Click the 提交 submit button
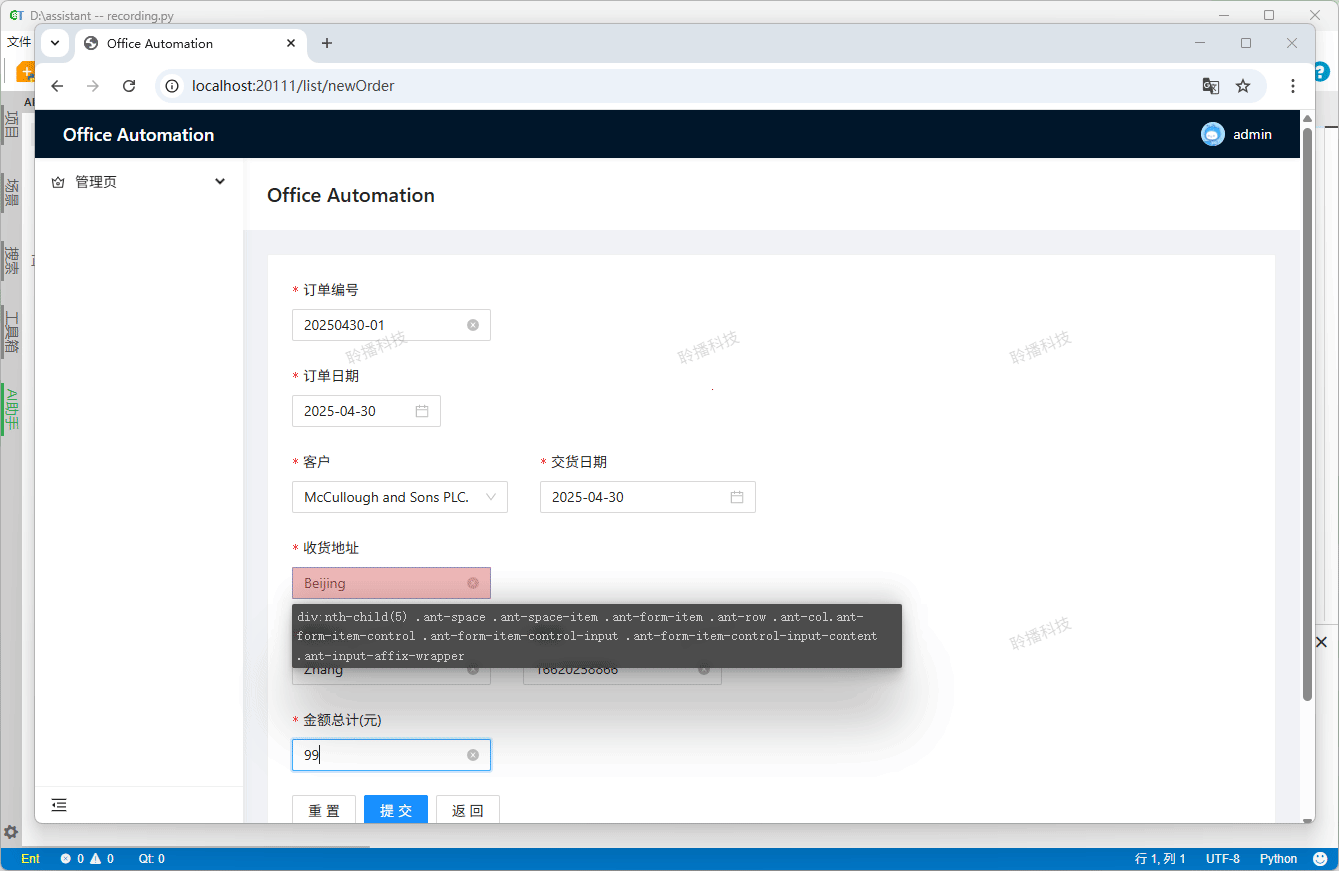This screenshot has height=871, width=1339. [395, 810]
